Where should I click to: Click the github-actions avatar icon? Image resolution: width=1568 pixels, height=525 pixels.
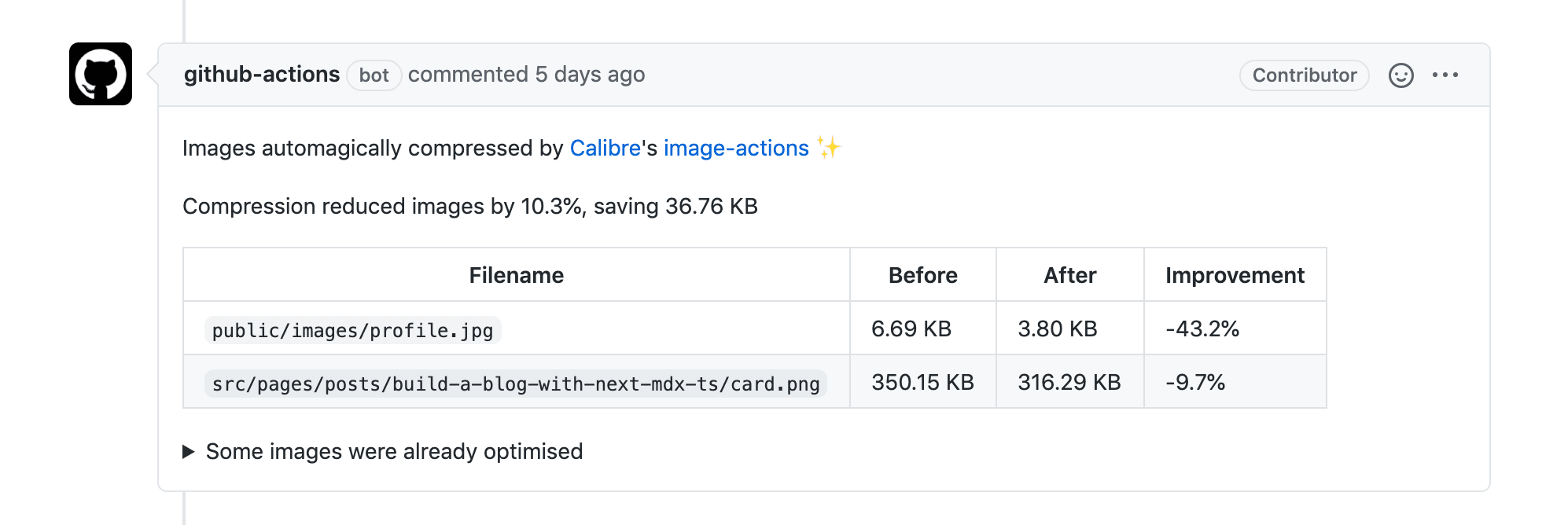click(101, 74)
